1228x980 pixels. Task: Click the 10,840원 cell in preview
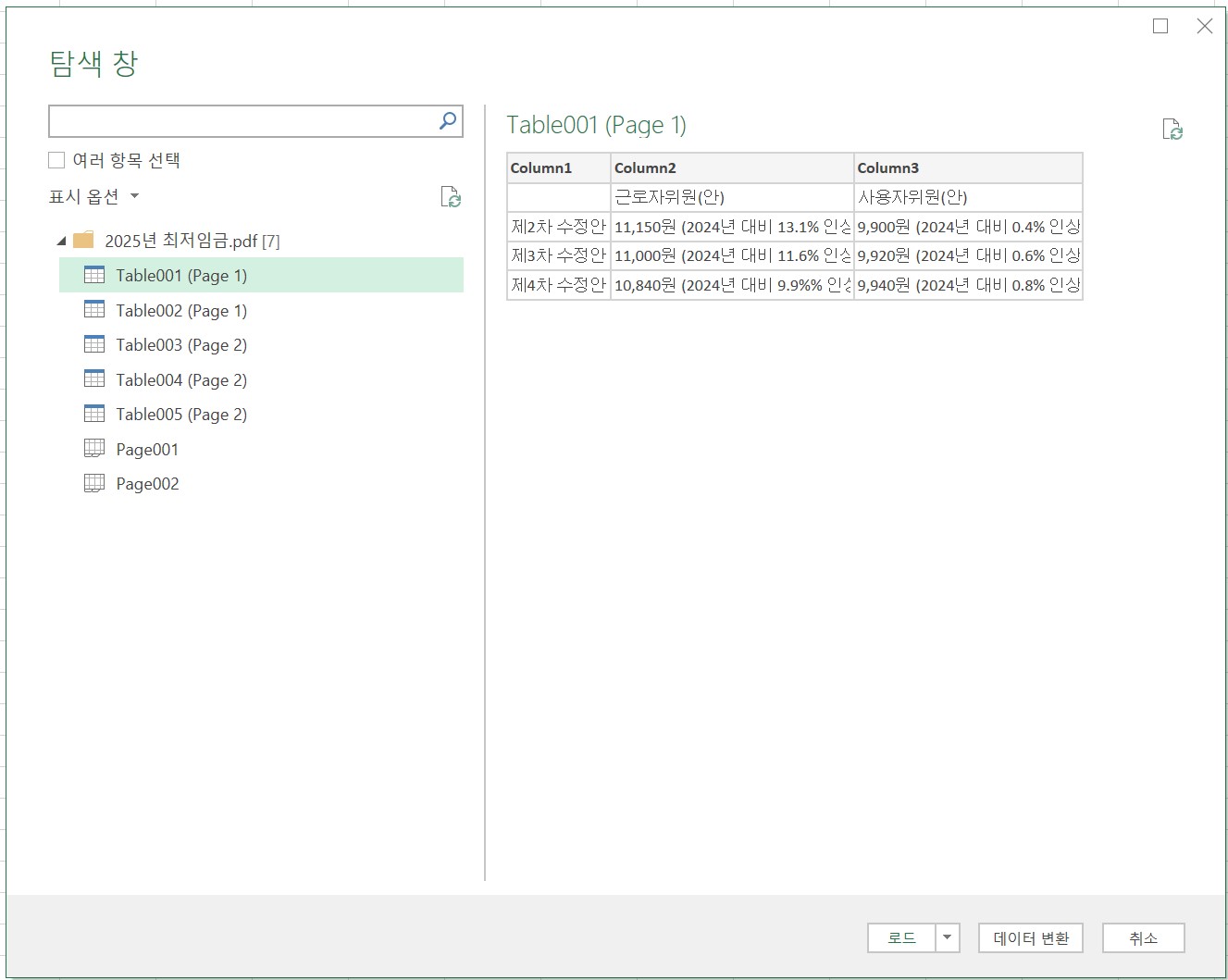732,285
